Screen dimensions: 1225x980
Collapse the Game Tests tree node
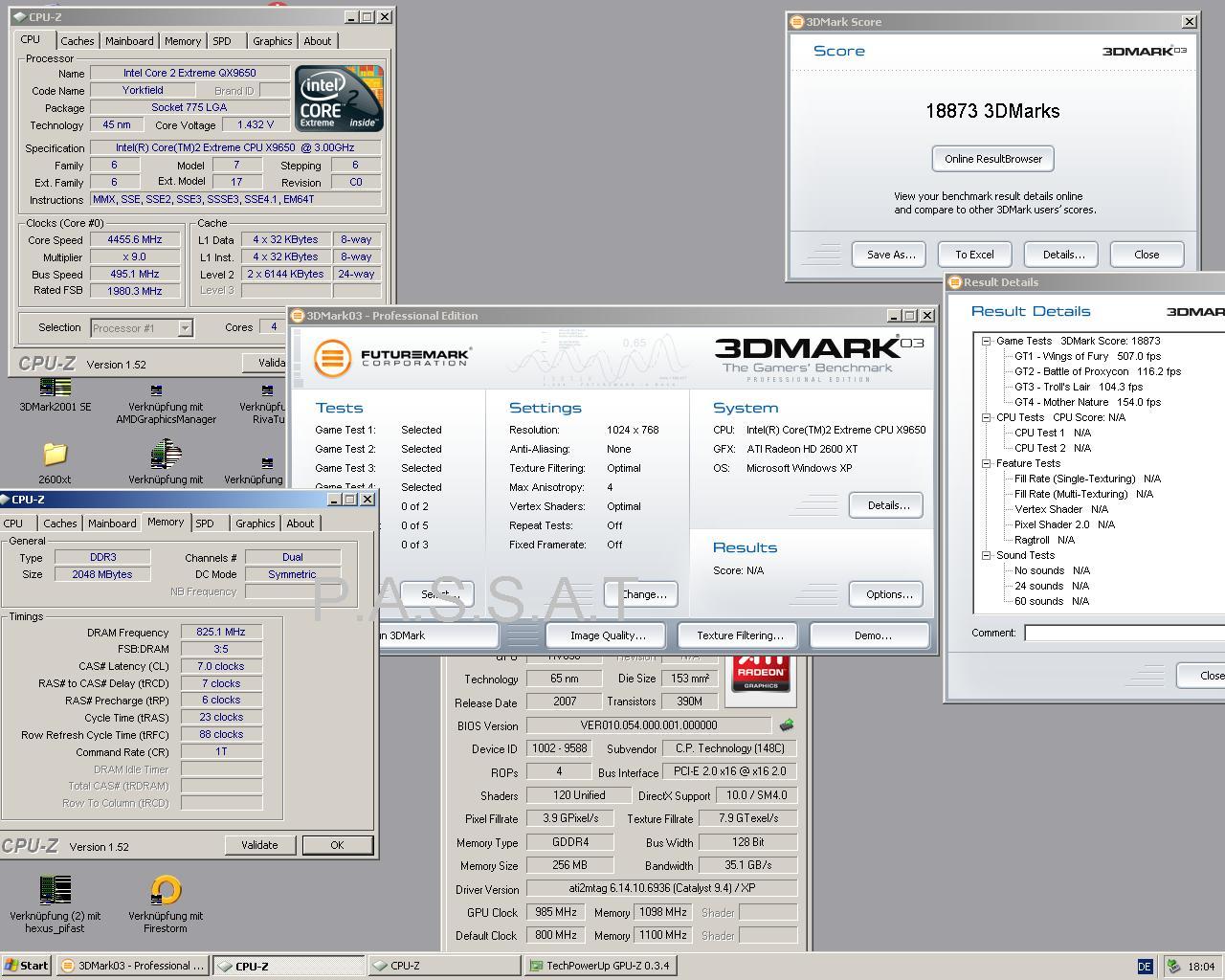986,341
